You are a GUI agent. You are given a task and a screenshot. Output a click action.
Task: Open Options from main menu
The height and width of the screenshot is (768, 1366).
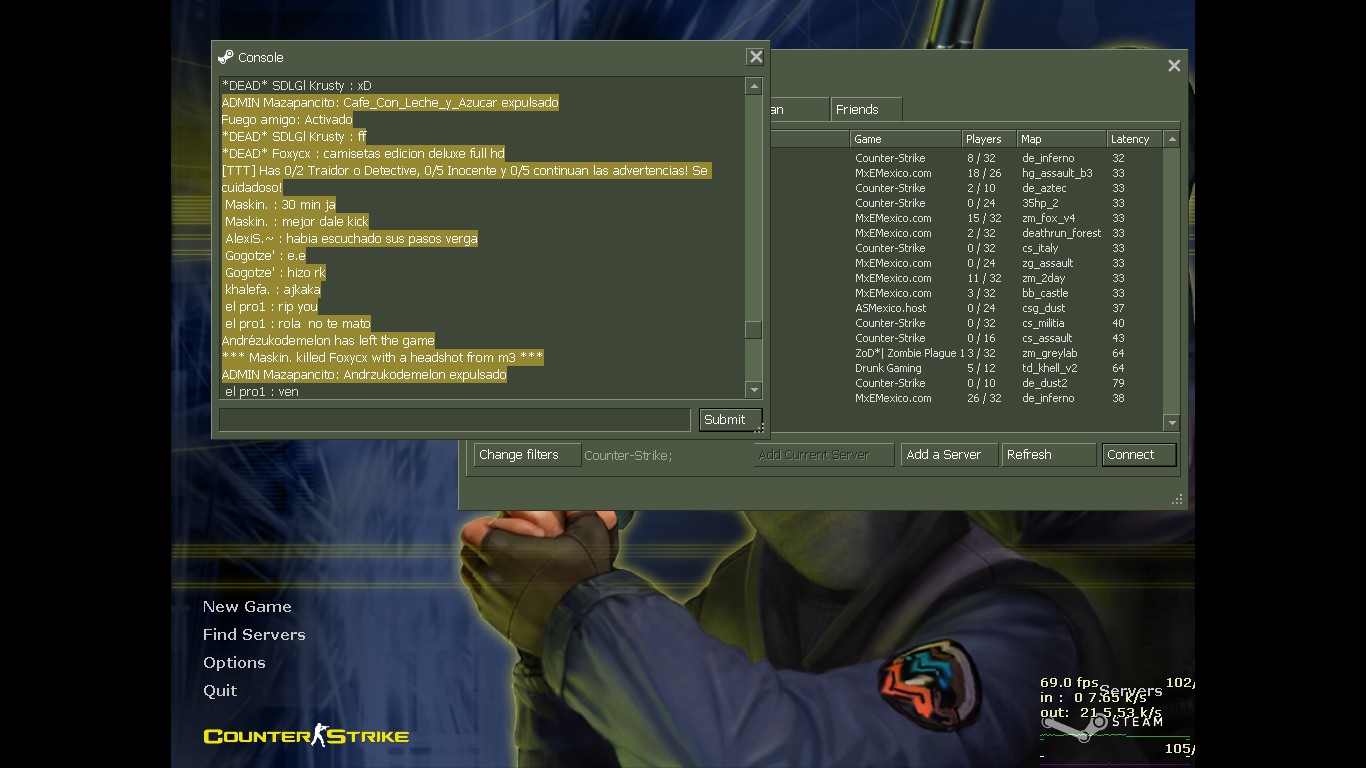[234, 663]
